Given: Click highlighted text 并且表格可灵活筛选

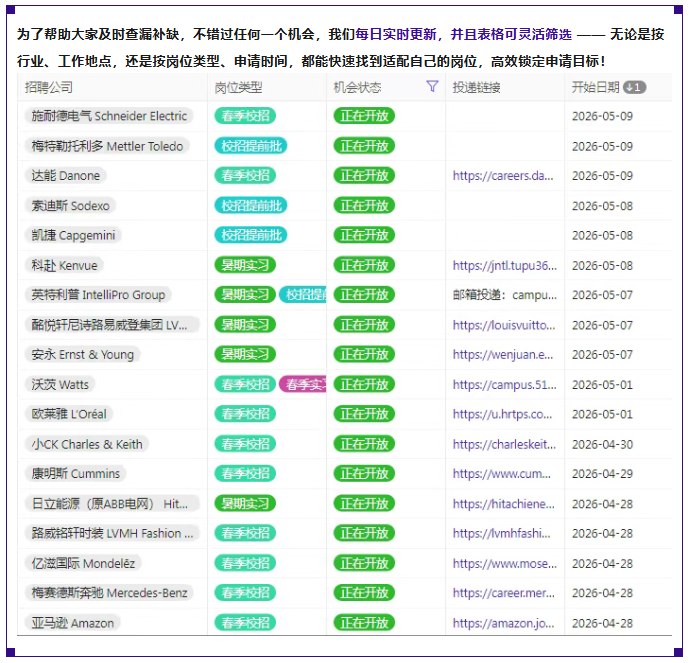Looking at the screenshot, I should click(x=511, y=34).
